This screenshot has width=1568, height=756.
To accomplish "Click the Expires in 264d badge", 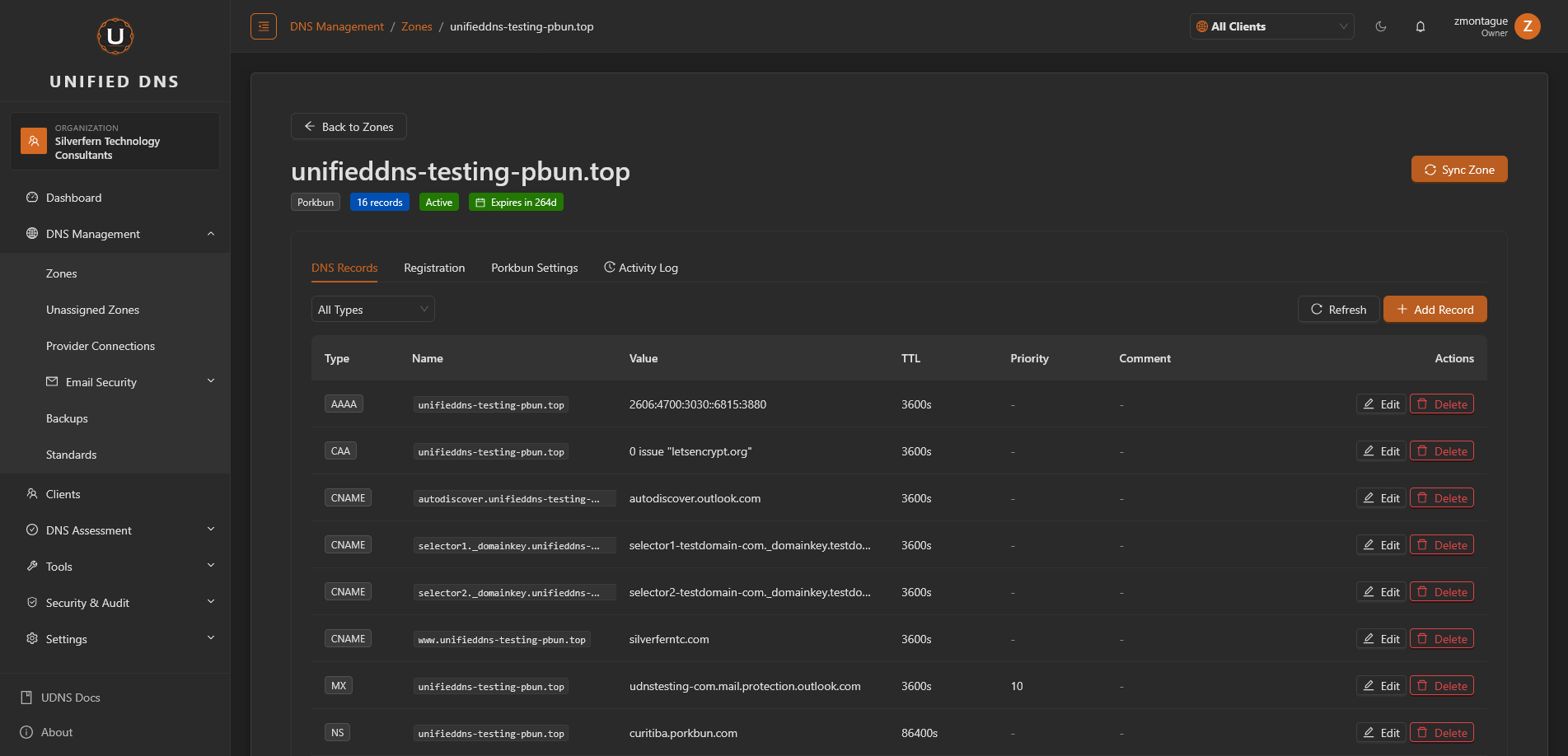I will tap(516, 203).
